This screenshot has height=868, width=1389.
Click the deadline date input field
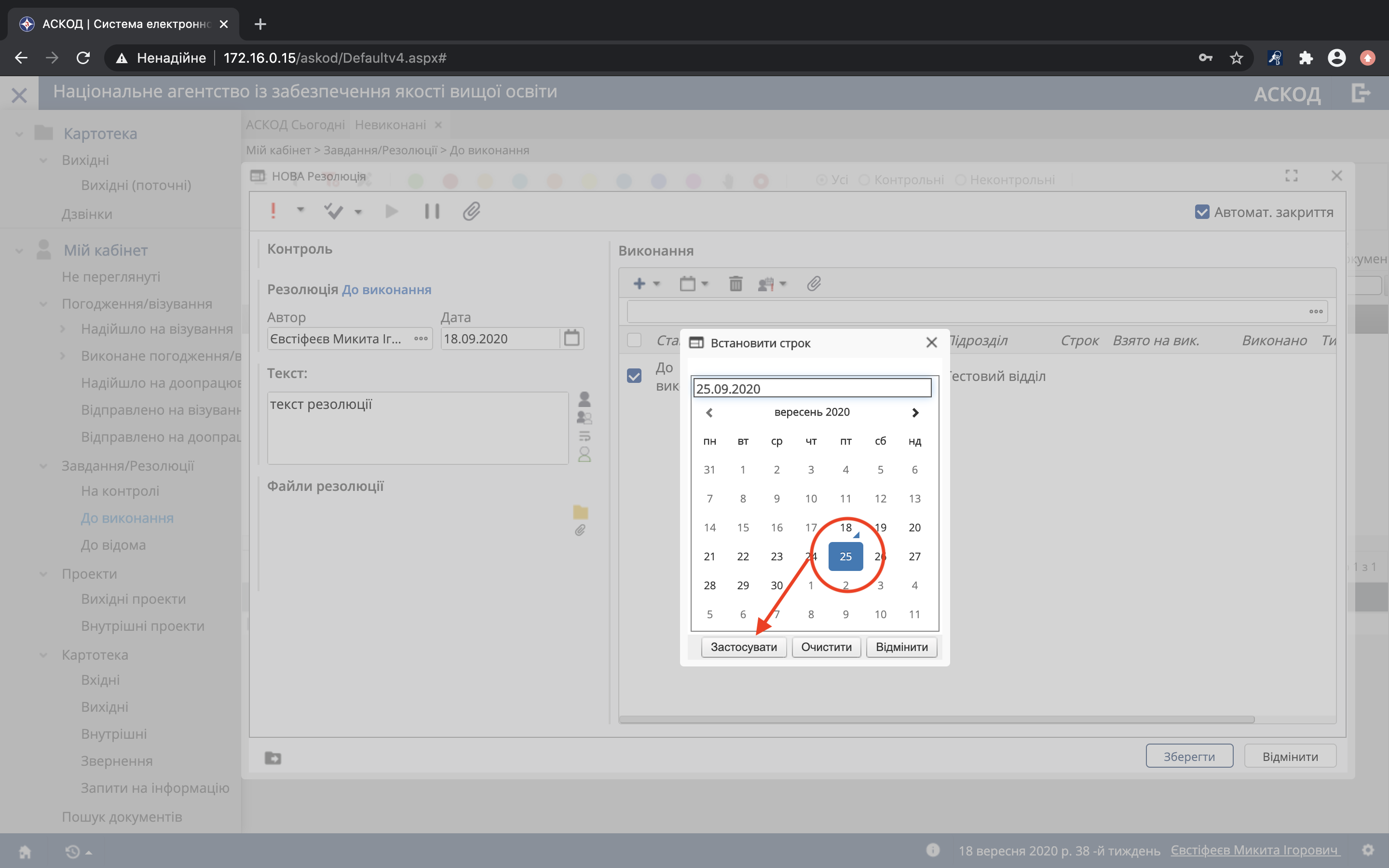pyautogui.click(x=812, y=389)
